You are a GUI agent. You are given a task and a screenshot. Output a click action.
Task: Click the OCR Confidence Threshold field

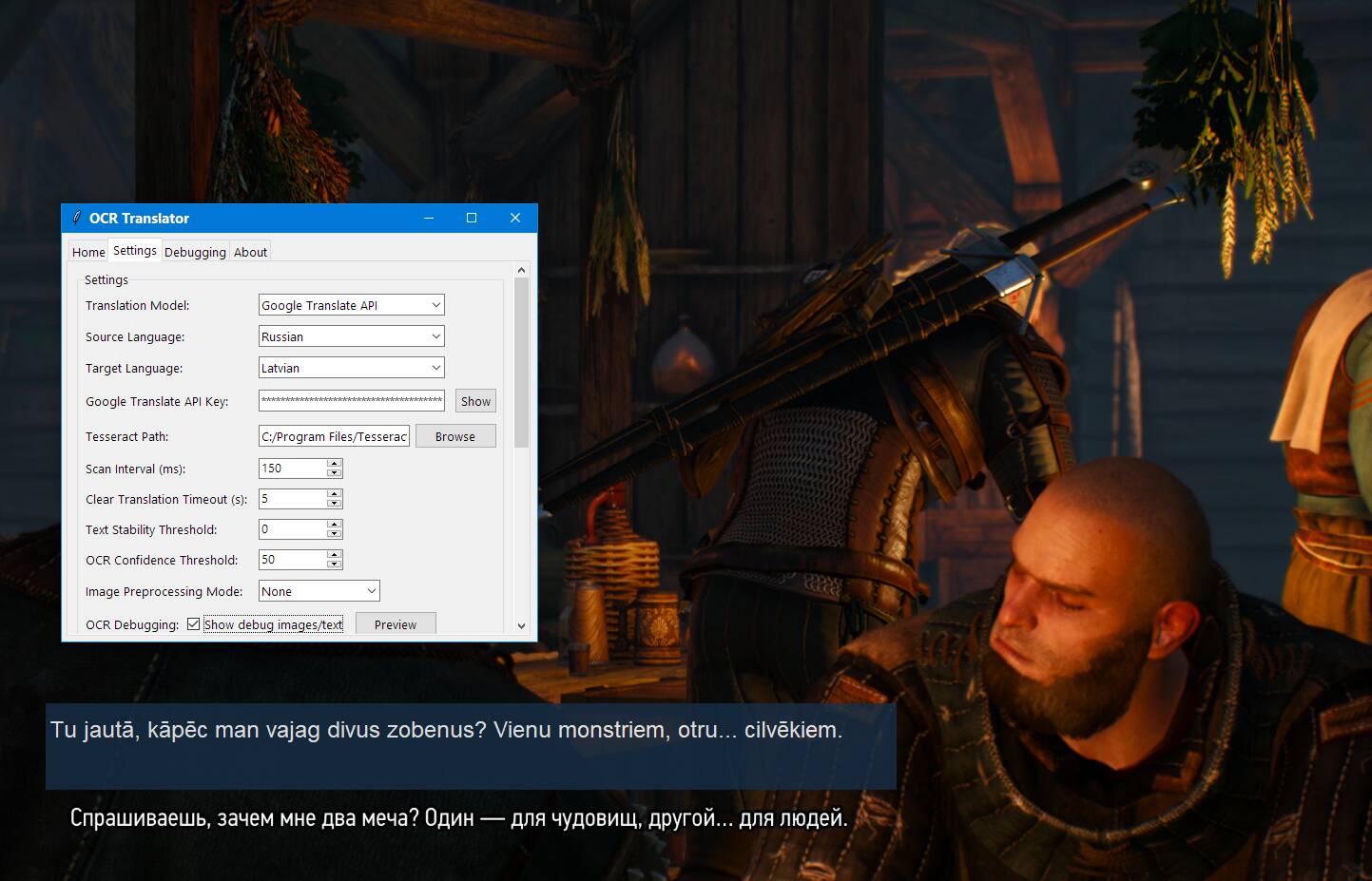click(x=292, y=560)
